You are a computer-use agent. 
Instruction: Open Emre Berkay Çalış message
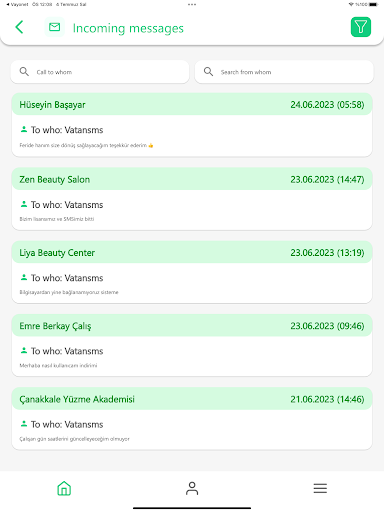(x=192, y=345)
